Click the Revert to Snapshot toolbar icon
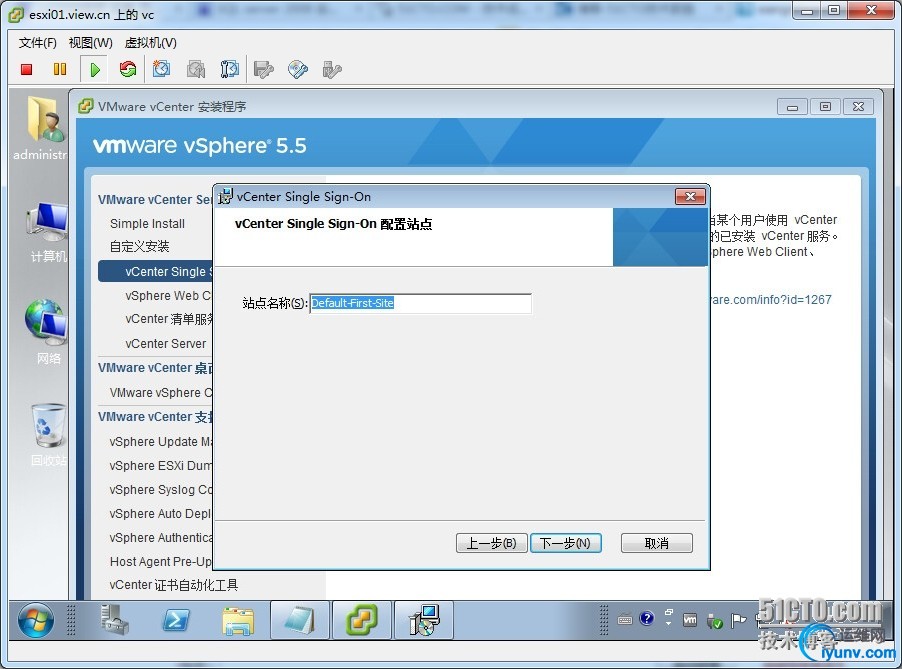The height and width of the screenshot is (669, 902). point(196,70)
